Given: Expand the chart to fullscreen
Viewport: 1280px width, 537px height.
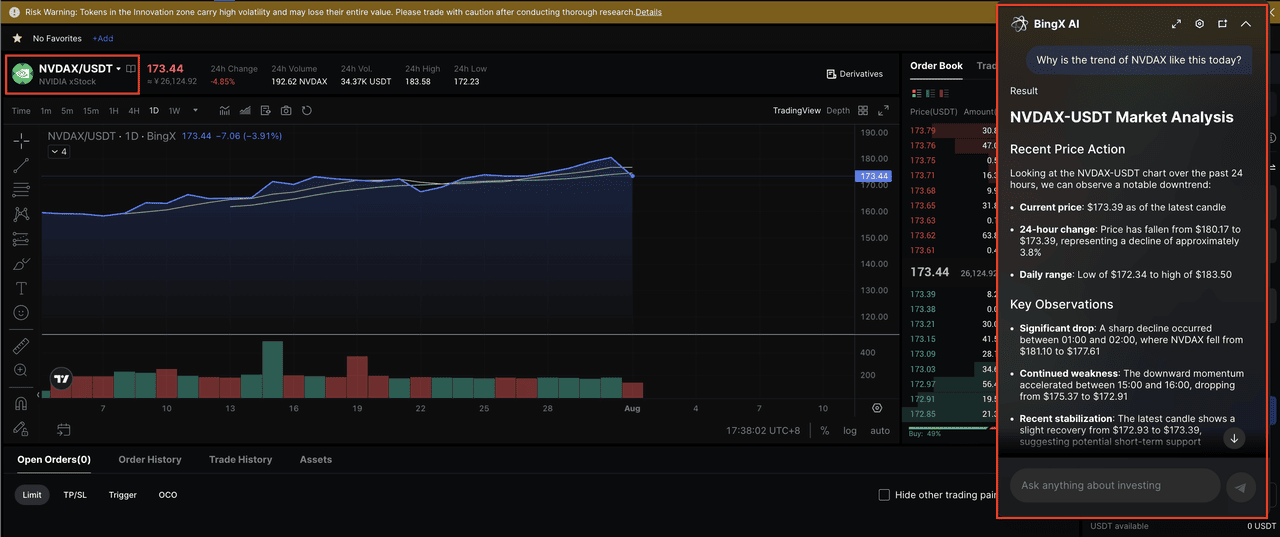Looking at the screenshot, I should [883, 110].
